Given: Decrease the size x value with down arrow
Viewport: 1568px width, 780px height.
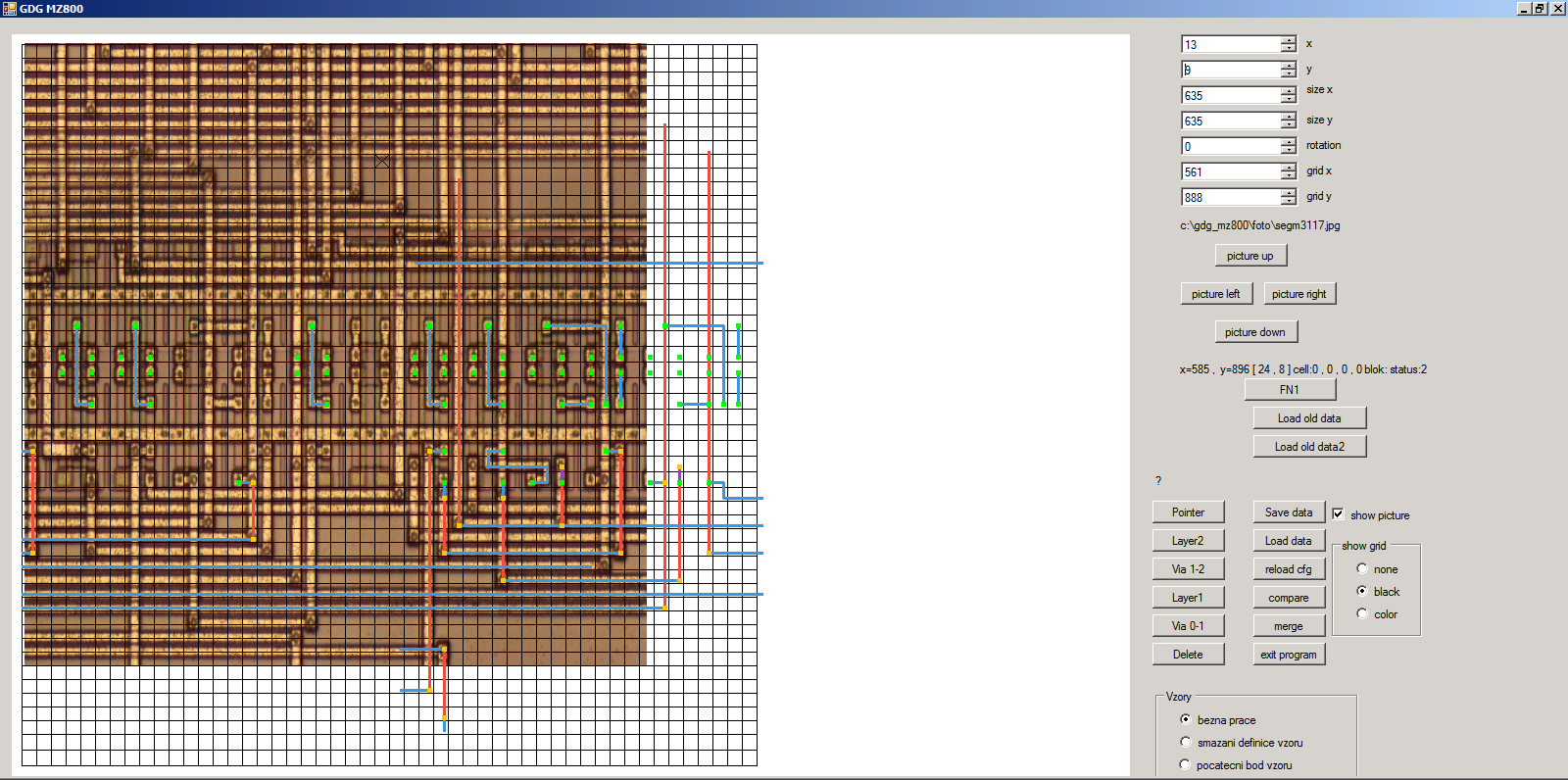Looking at the screenshot, I should [x=1288, y=99].
